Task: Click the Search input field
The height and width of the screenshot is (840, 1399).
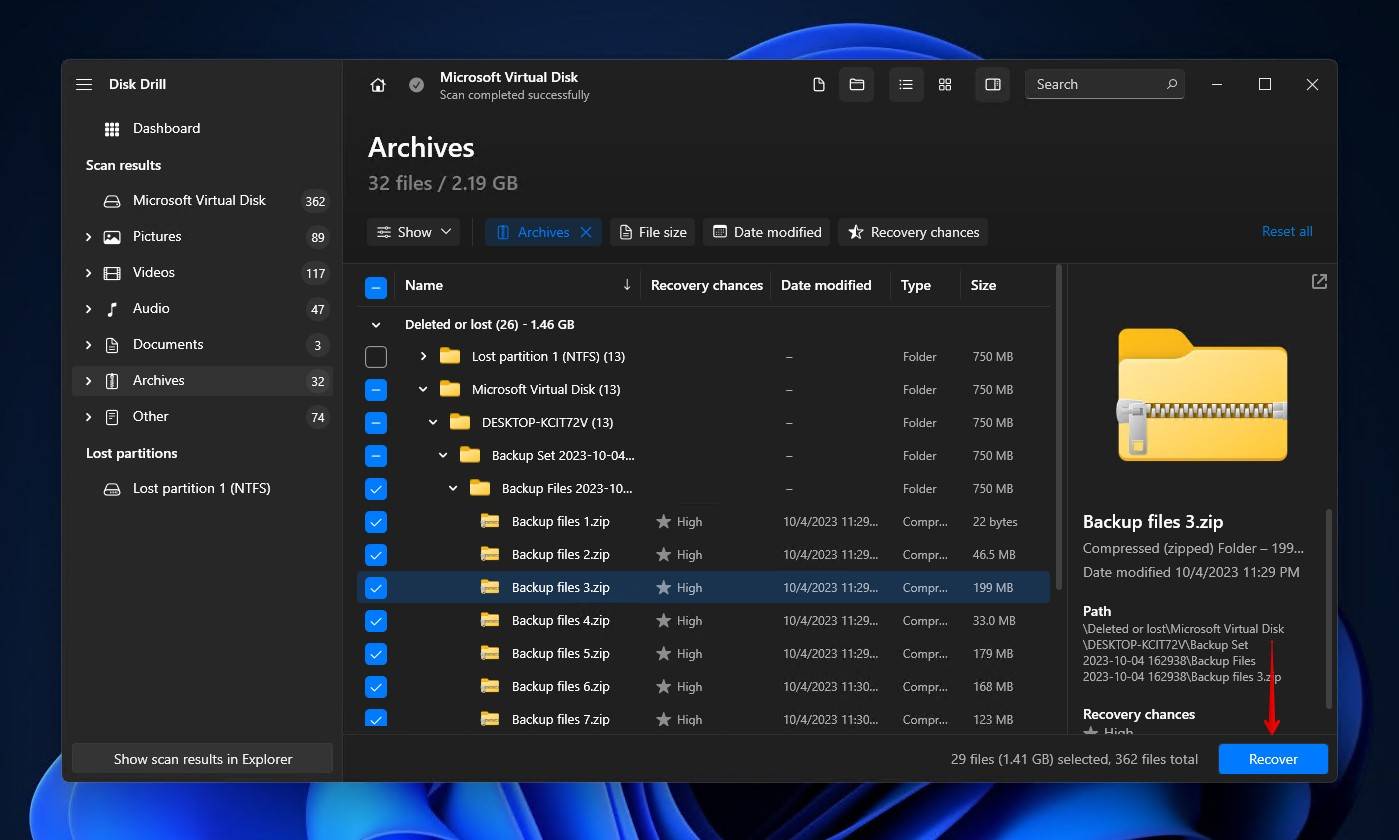Action: coord(1095,85)
